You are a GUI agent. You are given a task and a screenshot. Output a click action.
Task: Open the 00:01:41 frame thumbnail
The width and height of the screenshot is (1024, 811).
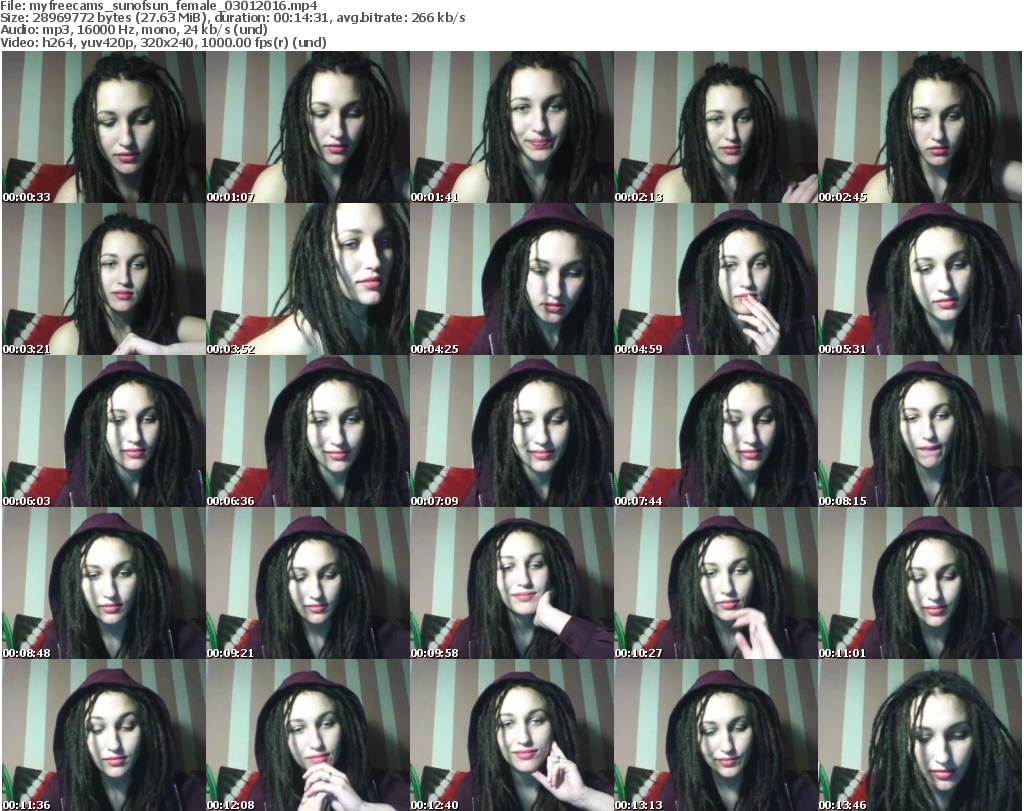pyautogui.click(x=512, y=127)
